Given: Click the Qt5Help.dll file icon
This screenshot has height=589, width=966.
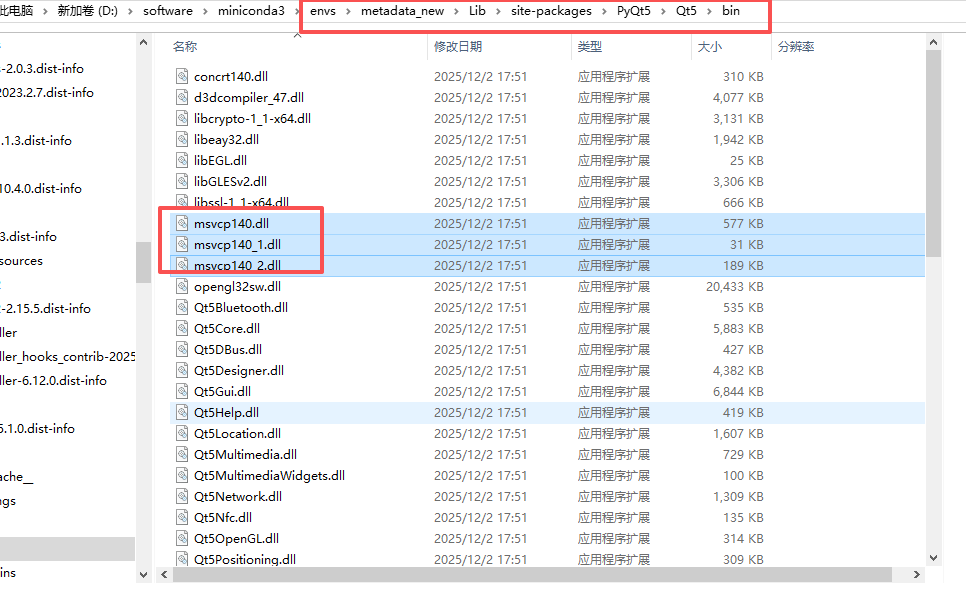Looking at the screenshot, I should click(x=182, y=412).
